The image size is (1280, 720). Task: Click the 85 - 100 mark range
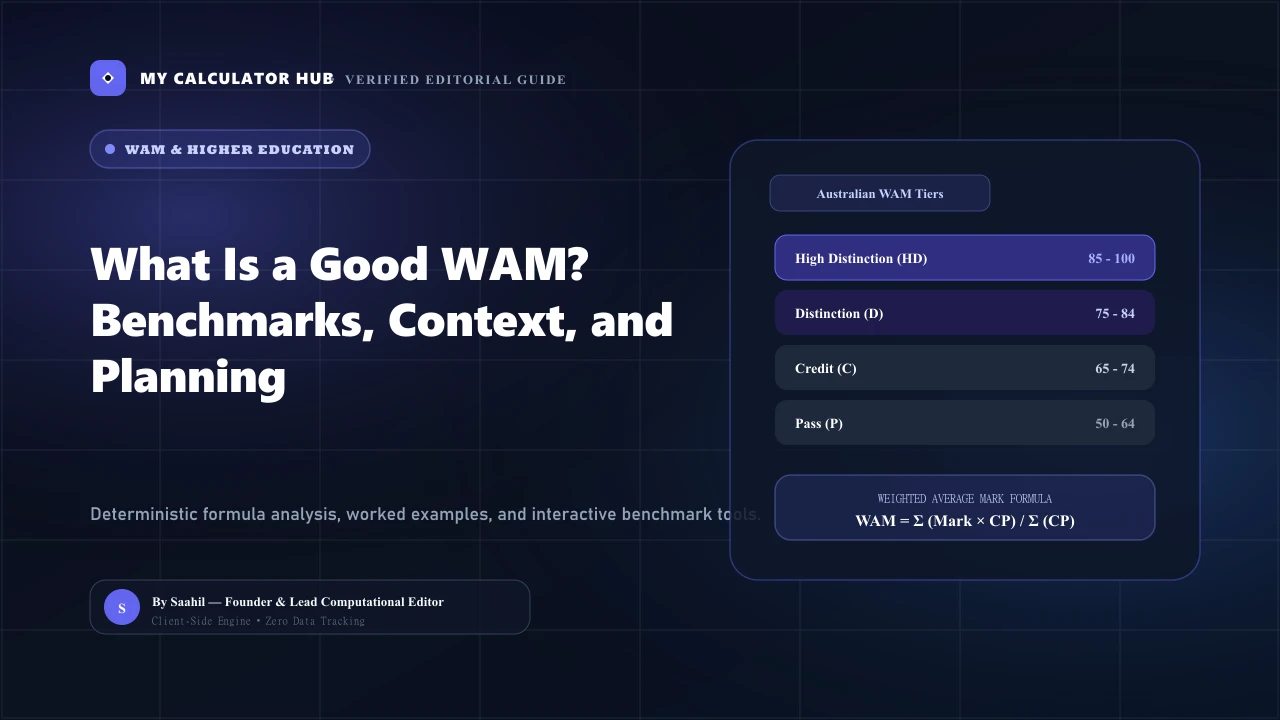pyautogui.click(x=1112, y=258)
